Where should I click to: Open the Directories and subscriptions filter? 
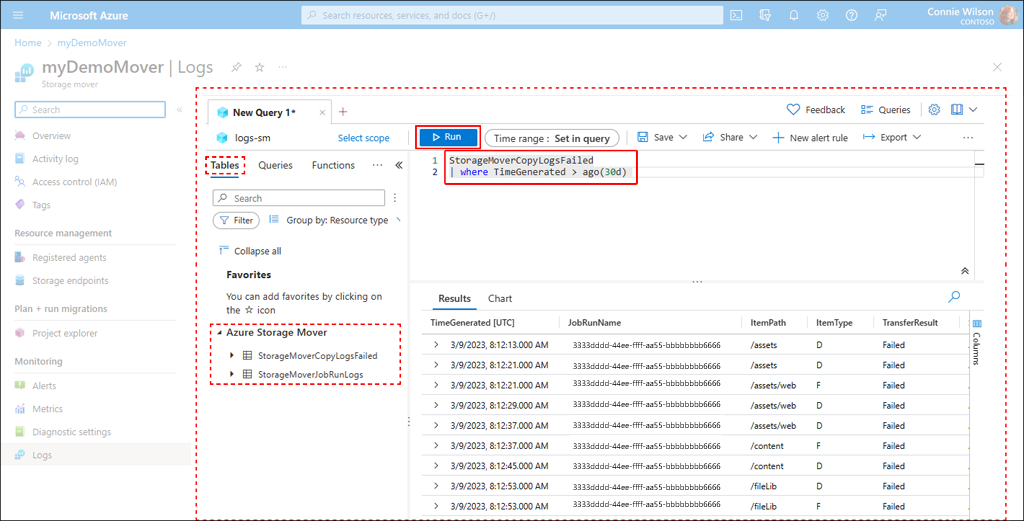[x=765, y=15]
